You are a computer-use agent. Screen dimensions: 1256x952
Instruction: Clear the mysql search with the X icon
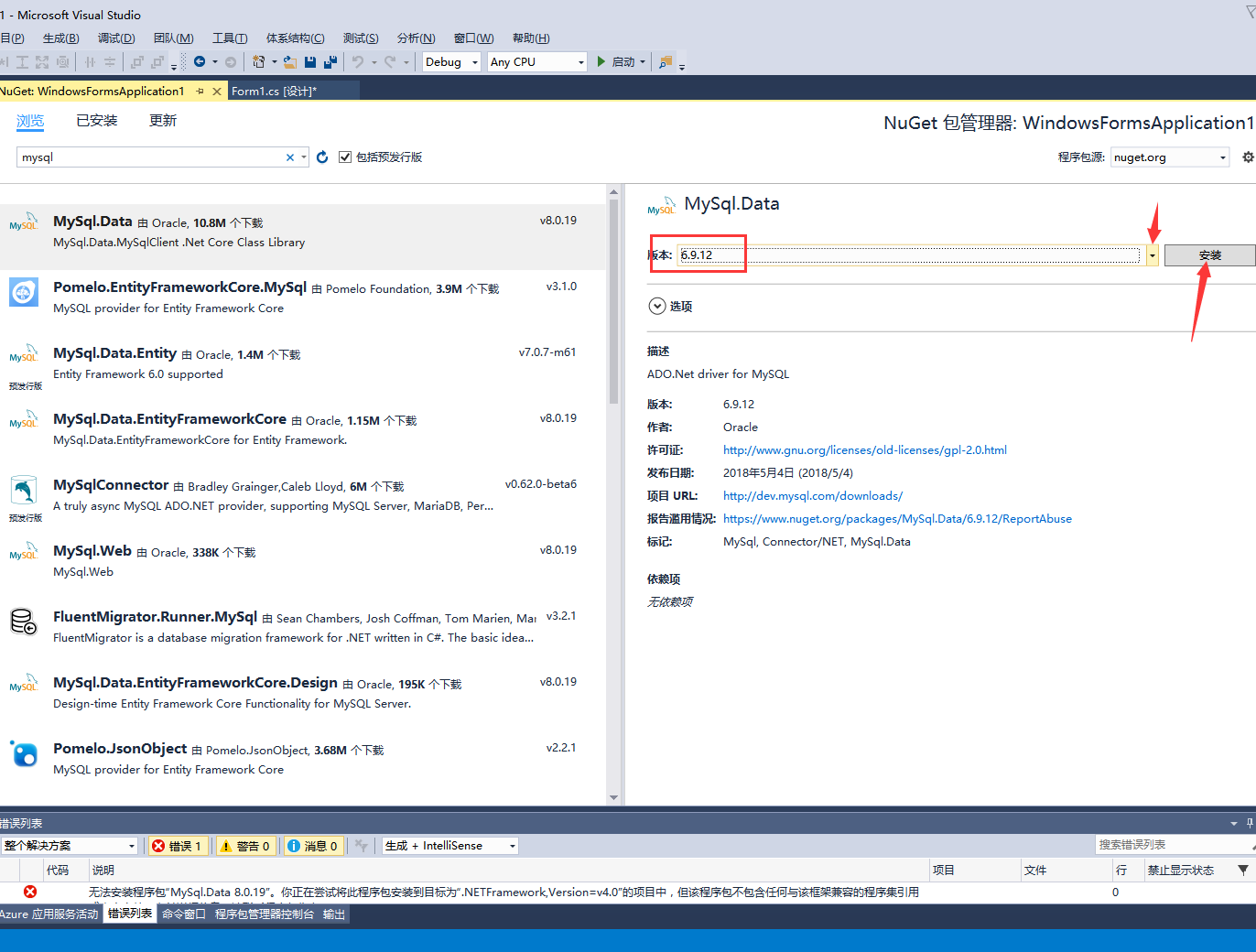click(x=289, y=157)
